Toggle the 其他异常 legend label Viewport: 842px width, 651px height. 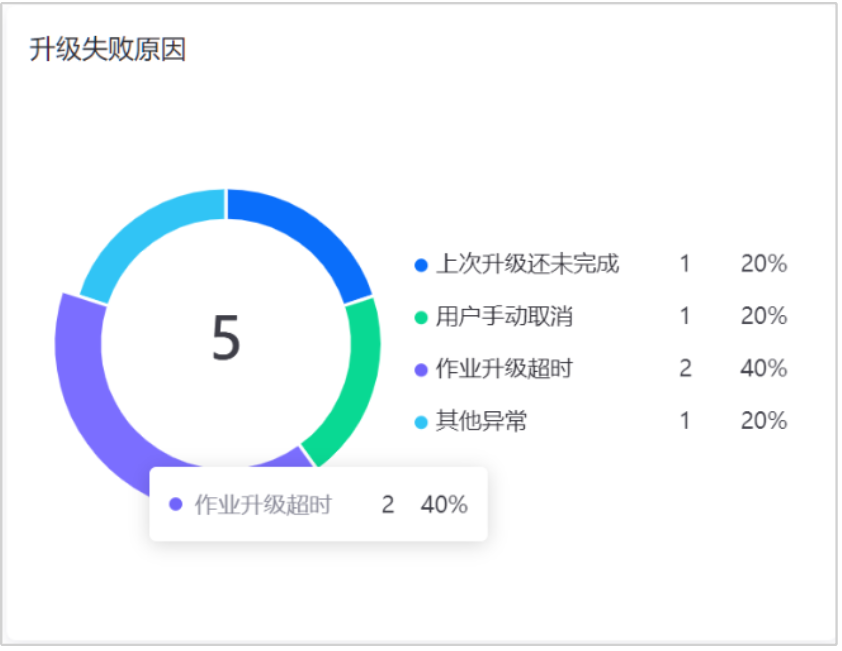481,421
